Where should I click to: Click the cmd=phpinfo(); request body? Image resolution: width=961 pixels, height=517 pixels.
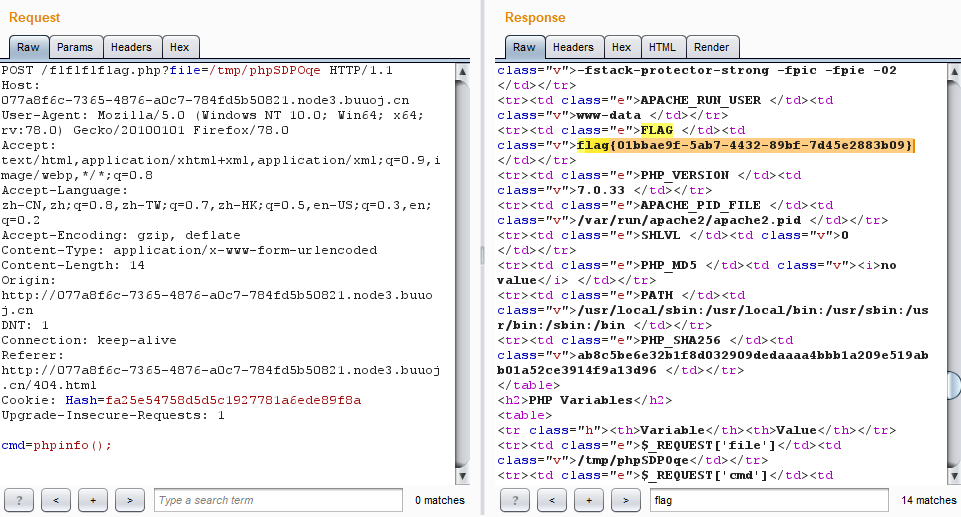tap(56, 445)
